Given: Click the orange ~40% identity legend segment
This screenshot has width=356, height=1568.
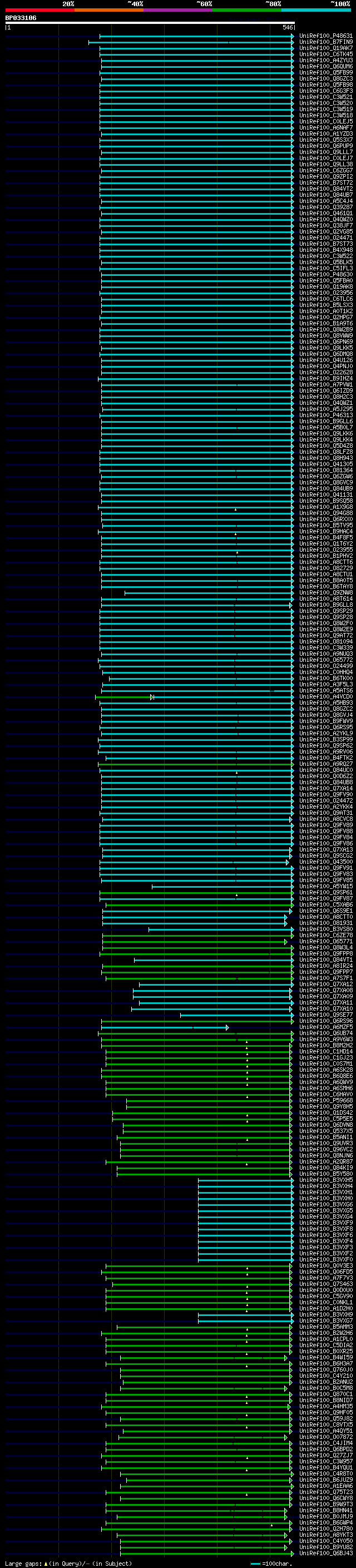Looking at the screenshot, I should click(109, 10).
